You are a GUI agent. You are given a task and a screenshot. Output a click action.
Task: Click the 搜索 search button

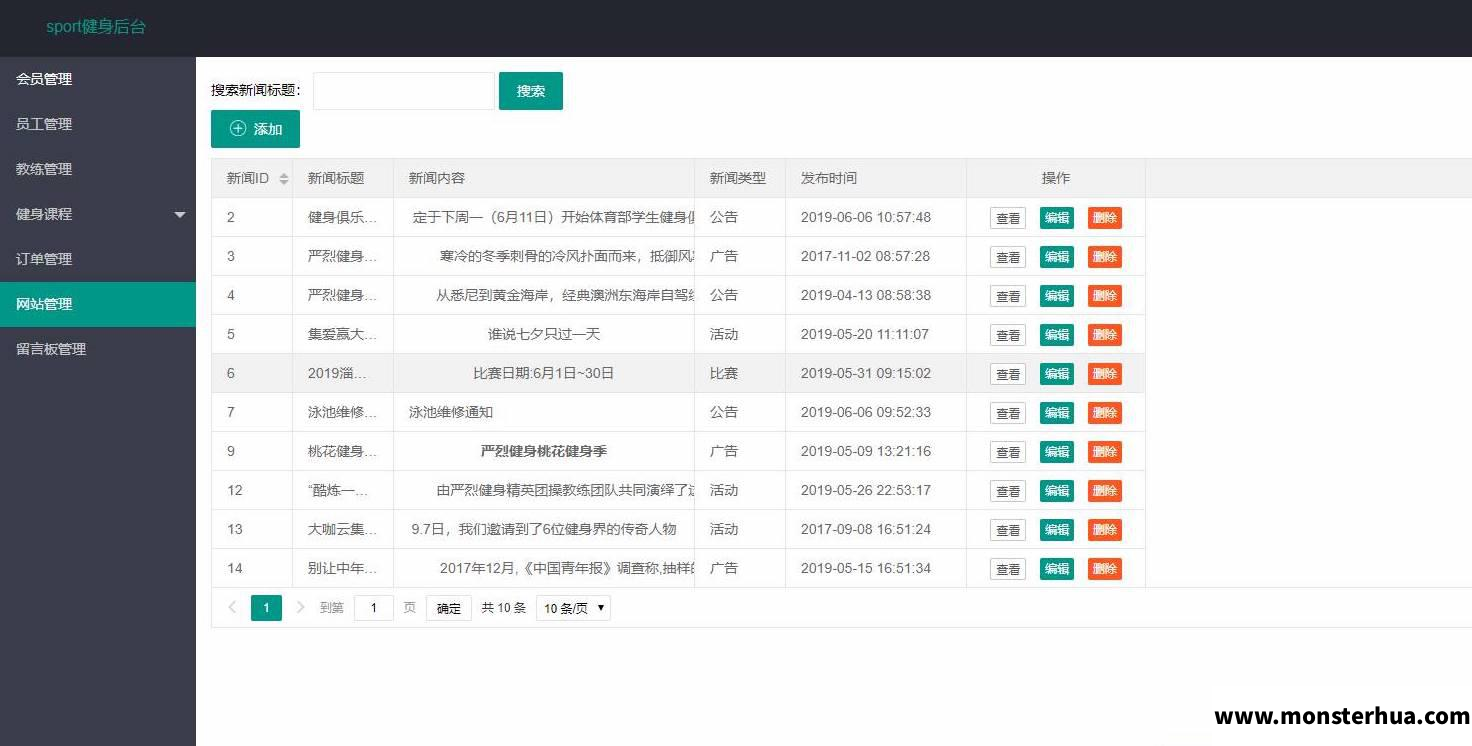point(531,91)
